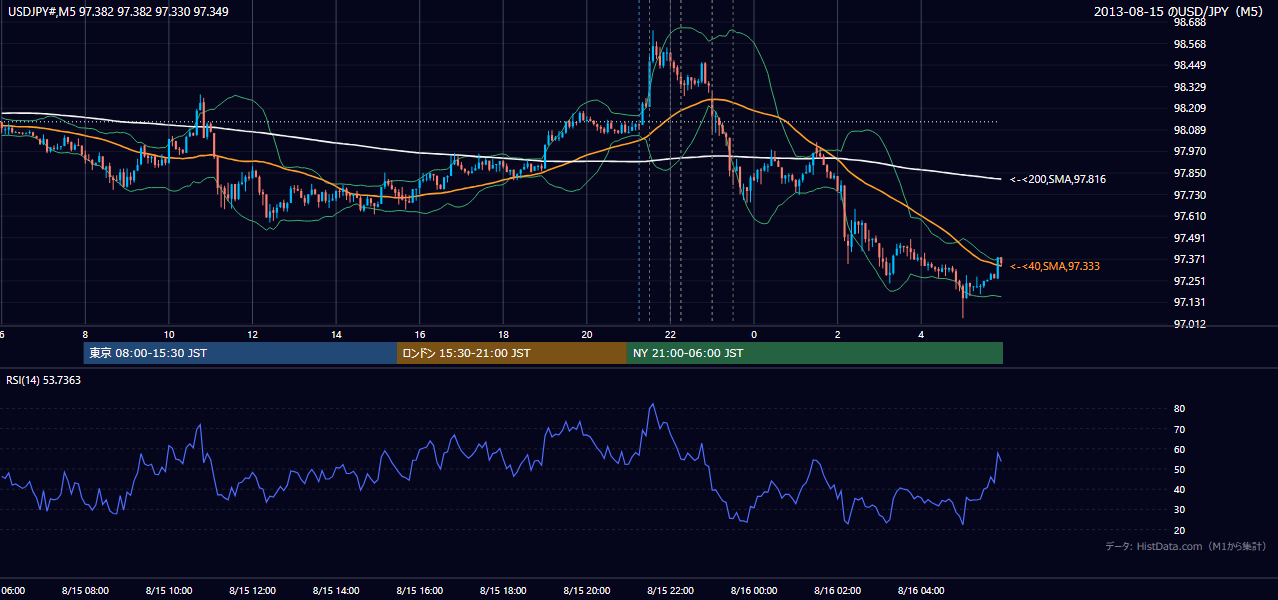Click the 8/15 12:00 bottom time label
Screen dimensions: 1278x600
point(252,591)
